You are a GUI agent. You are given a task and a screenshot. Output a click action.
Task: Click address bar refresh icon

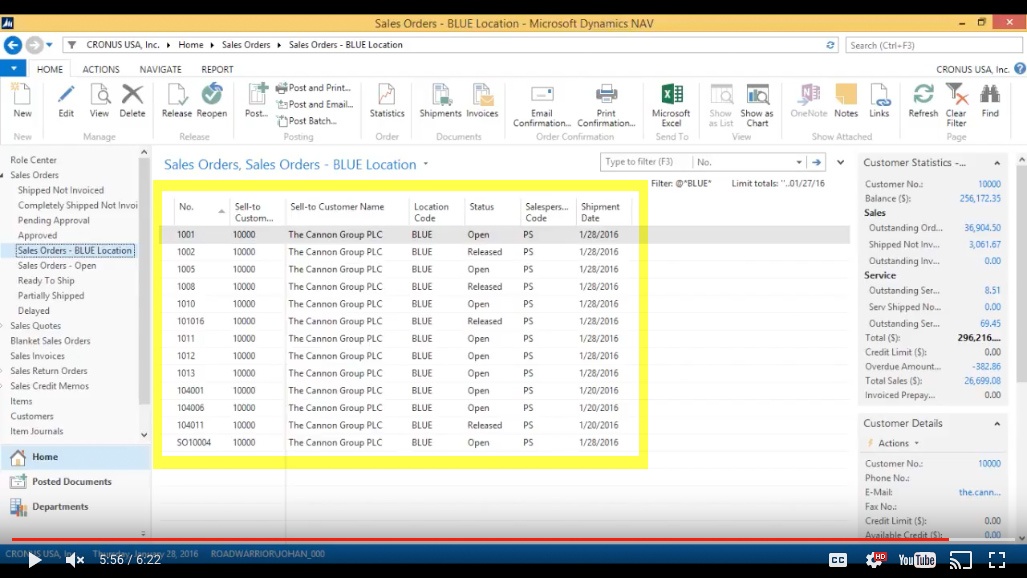point(831,45)
